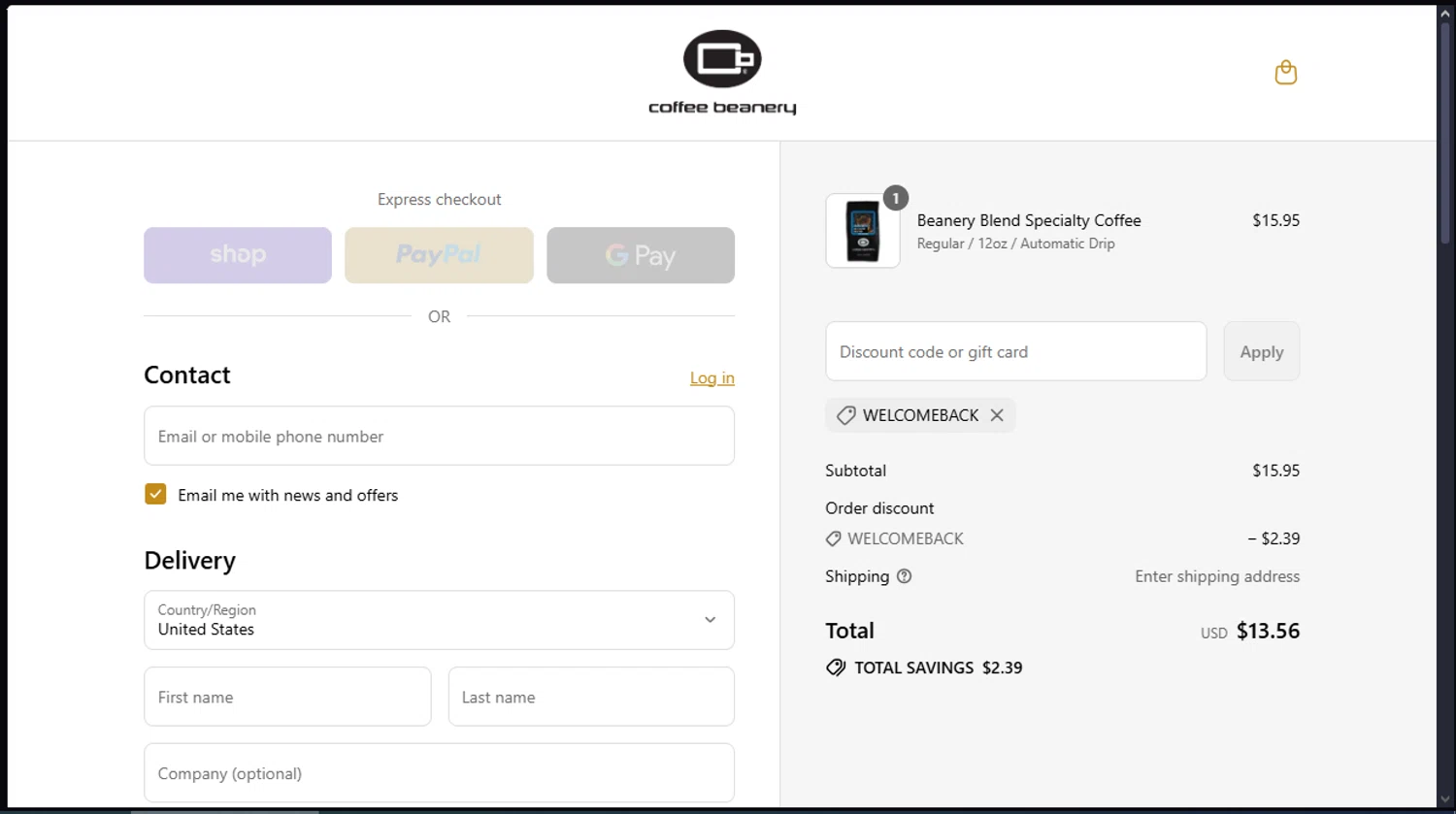1456x814 pixels.
Task: Click the Coffee Beanery logo
Action: 722,73
